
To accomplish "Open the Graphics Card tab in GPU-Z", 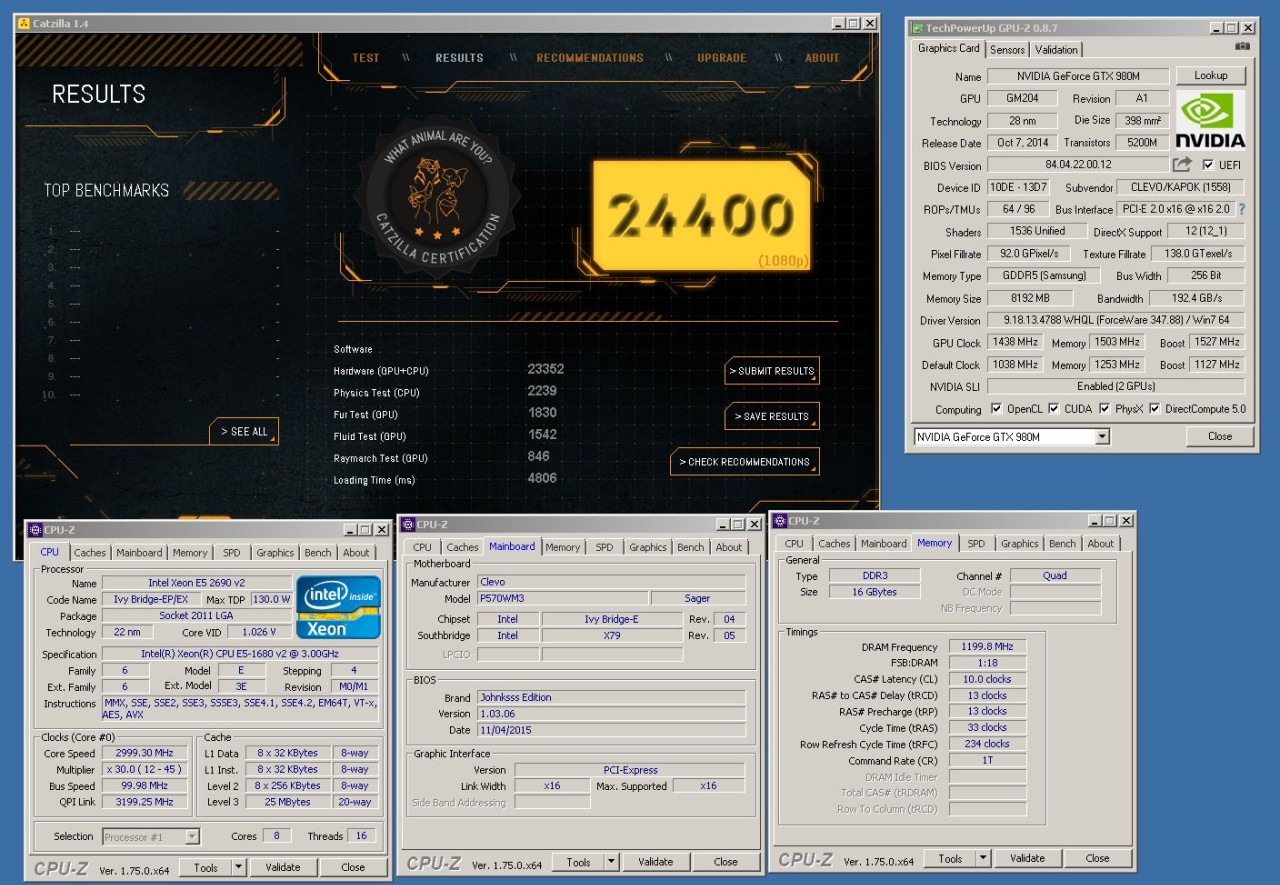I will tap(949, 48).
